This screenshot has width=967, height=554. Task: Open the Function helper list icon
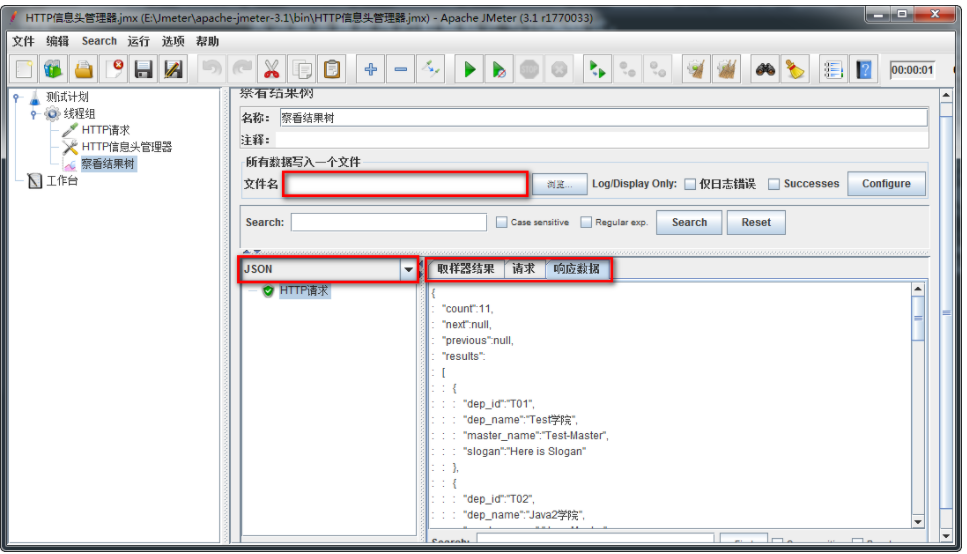pyautogui.click(x=833, y=69)
